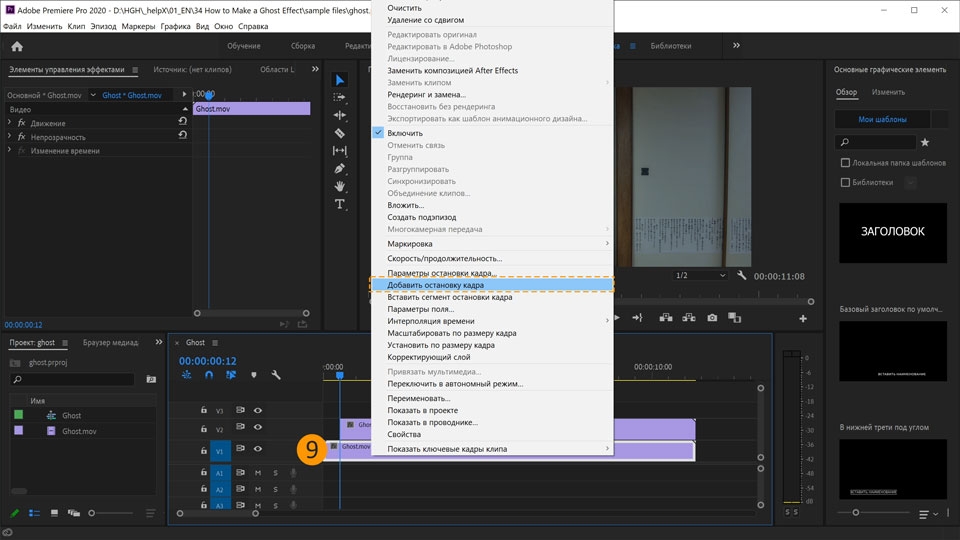Open the 1/2 playback resolution dropdown
960x540 pixels.
[700, 276]
